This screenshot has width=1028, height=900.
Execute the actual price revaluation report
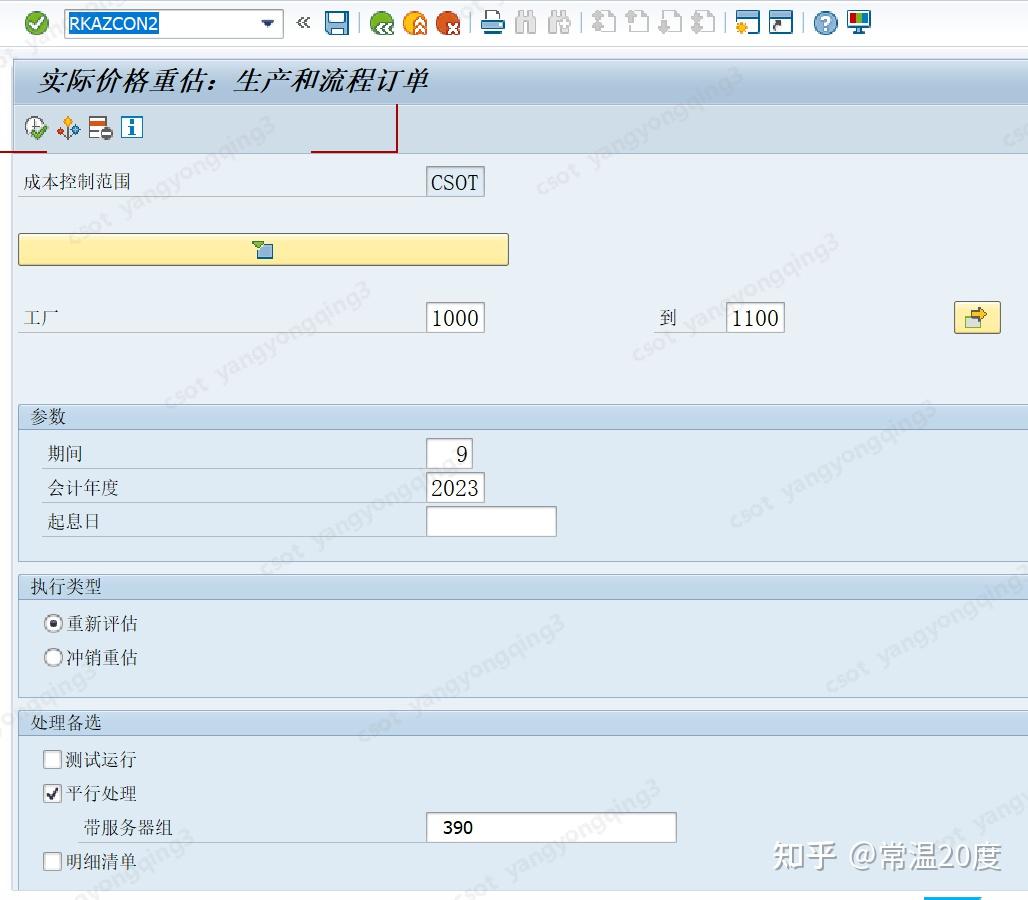click(x=33, y=128)
